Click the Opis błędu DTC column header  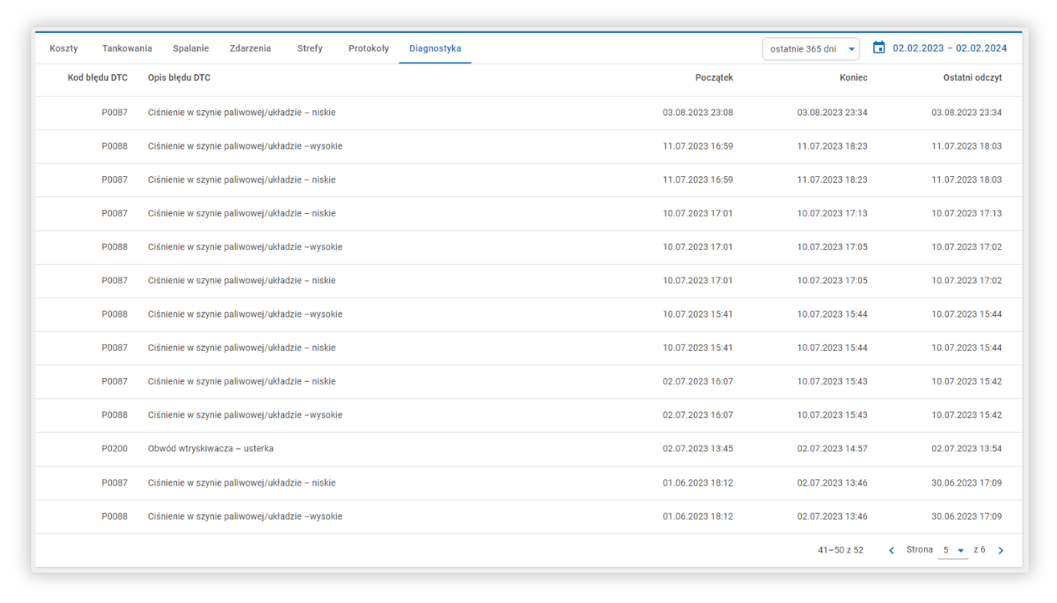click(x=179, y=78)
